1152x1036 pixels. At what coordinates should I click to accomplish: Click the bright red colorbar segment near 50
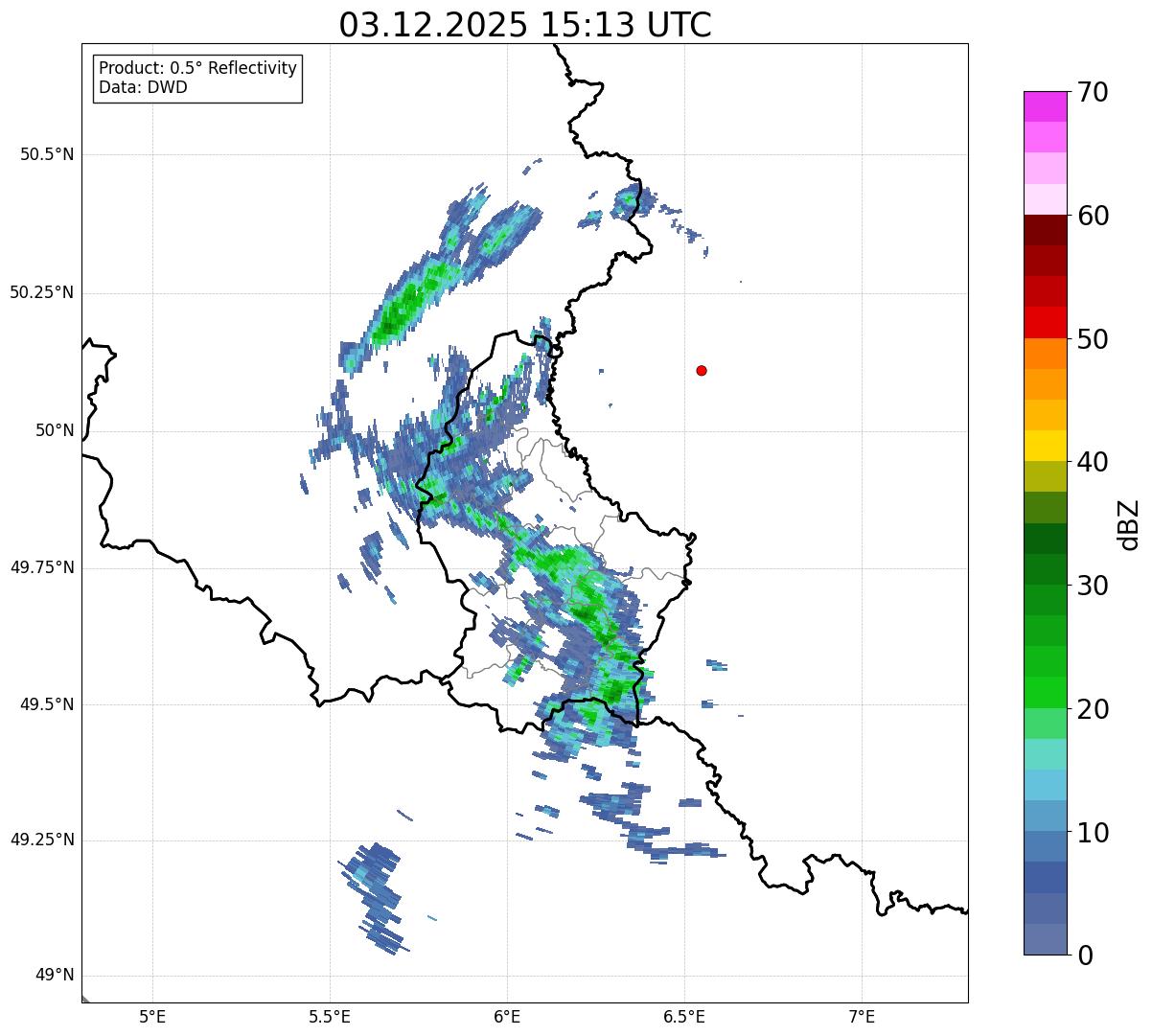[x=1045, y=323]
